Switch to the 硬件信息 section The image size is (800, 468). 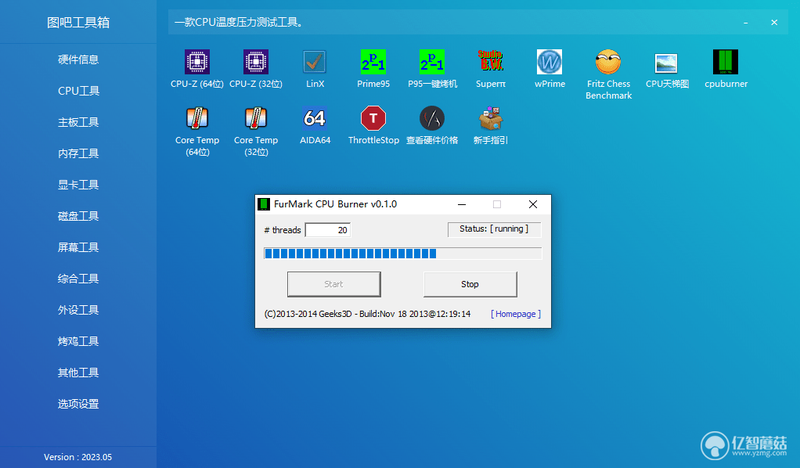click(78, 59)
